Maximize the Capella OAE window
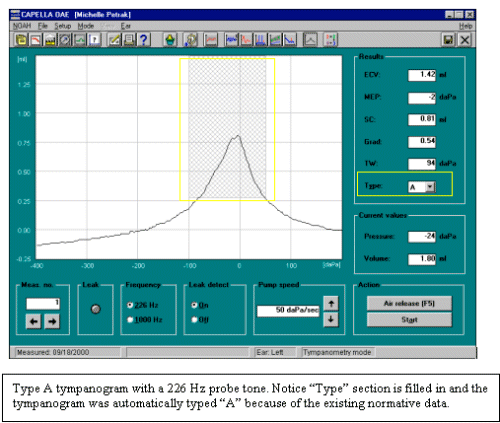Screen dimensions: 500x423 [459, 15]
